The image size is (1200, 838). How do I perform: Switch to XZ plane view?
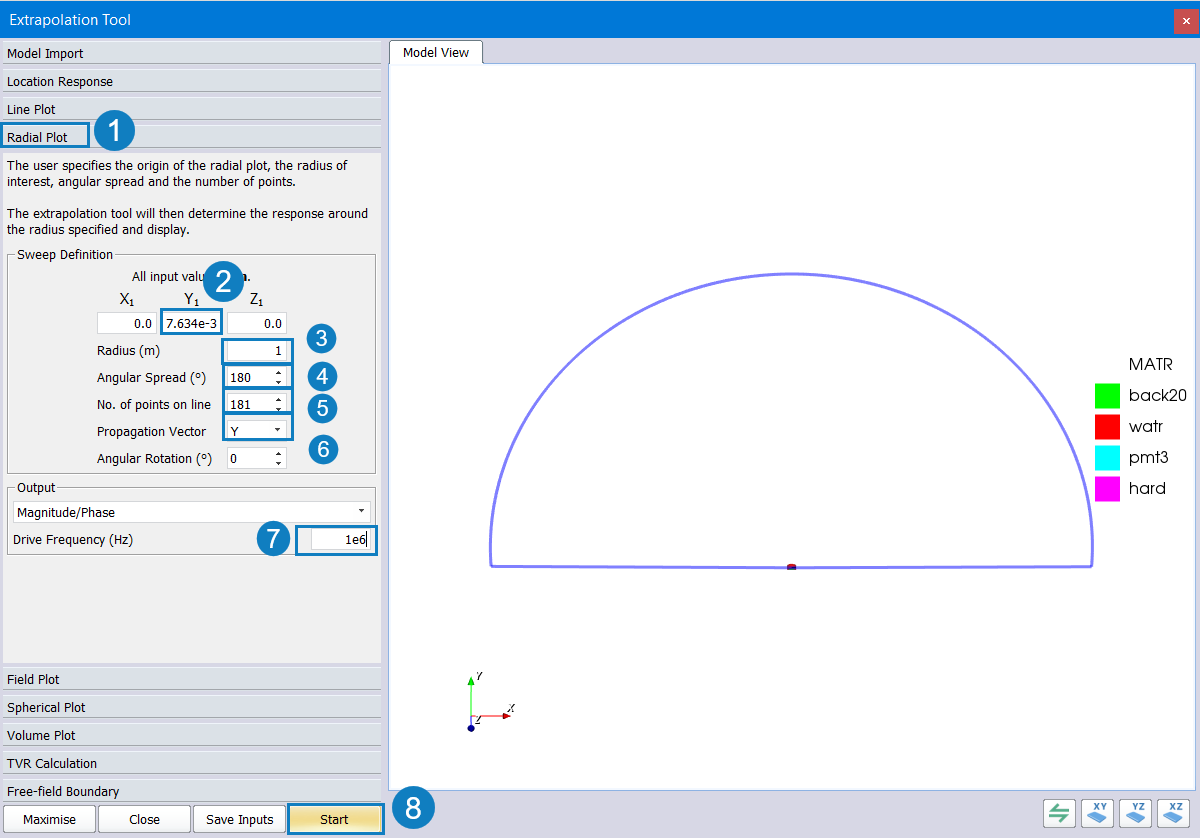tap(1174, 813)
